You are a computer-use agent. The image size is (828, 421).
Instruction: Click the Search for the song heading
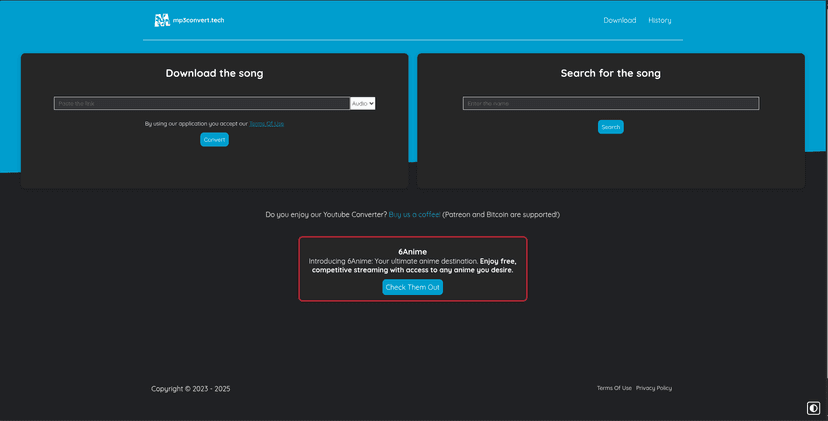pyautogui.click(x=610, y=73)
